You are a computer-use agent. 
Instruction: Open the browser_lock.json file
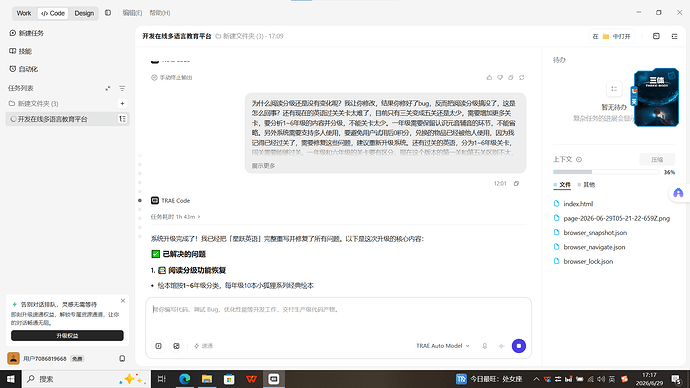[583, 261]
